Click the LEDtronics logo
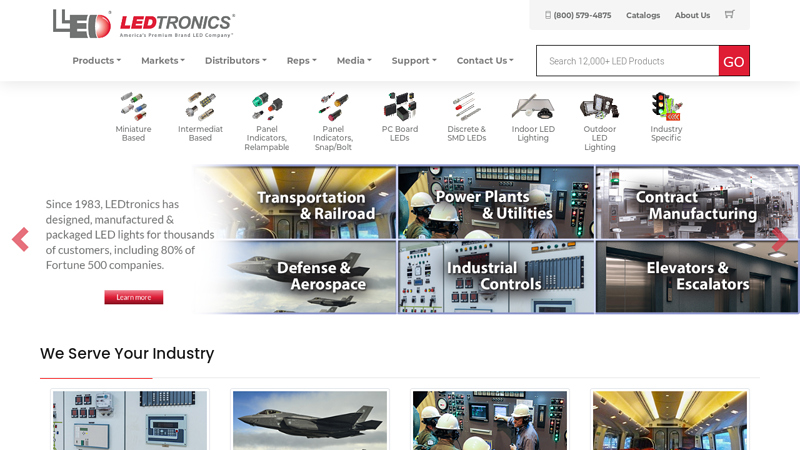Image resolution: width=800 pixels, height=450 pixels. (143, 23)
